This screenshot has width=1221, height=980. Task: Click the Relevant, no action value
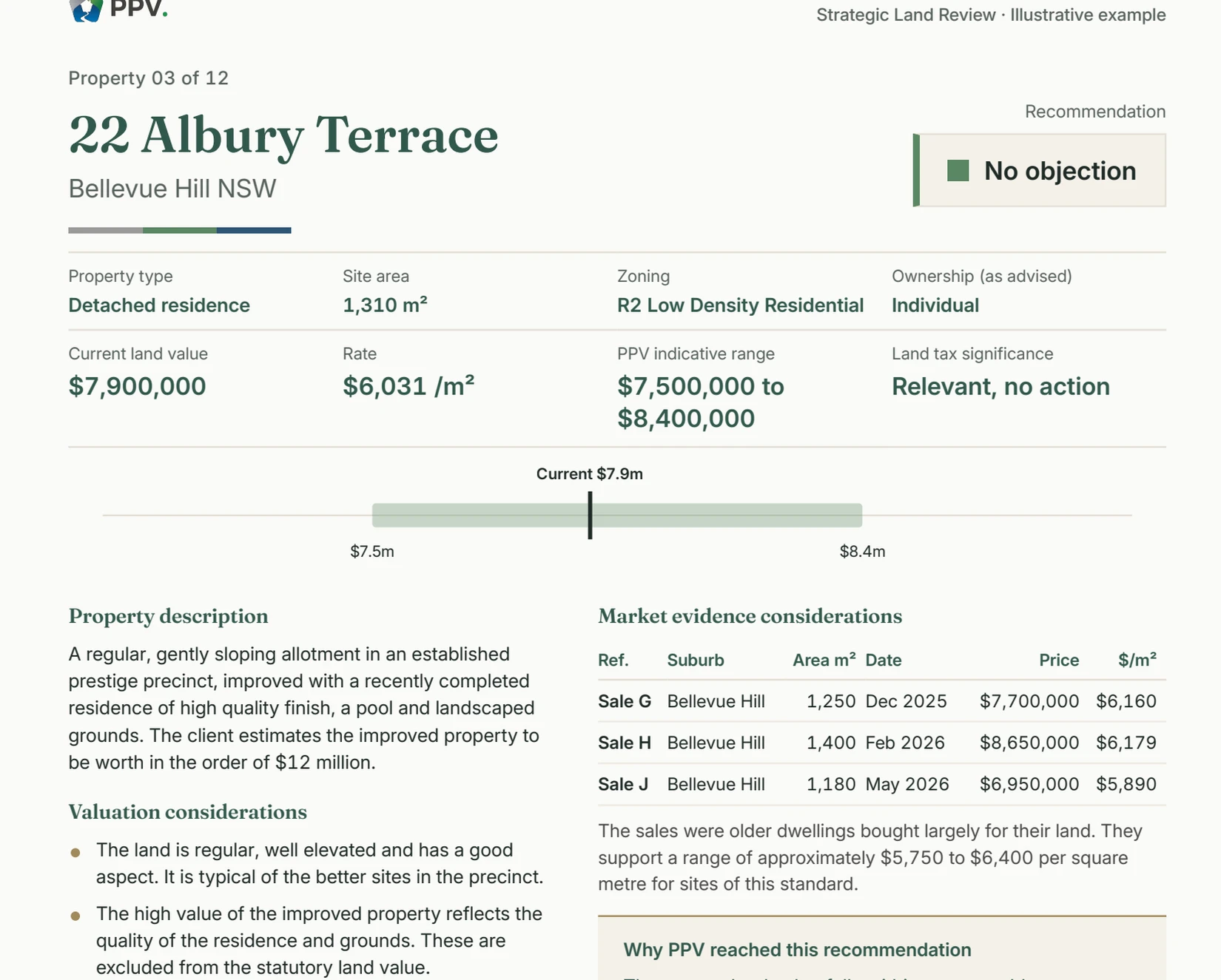pyautogui.click(x=1000, y=387)
